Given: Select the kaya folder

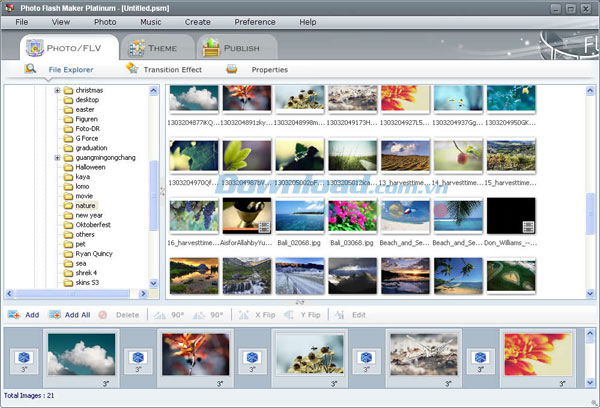Looking at the screenshot, I should [x=77, y=177].
